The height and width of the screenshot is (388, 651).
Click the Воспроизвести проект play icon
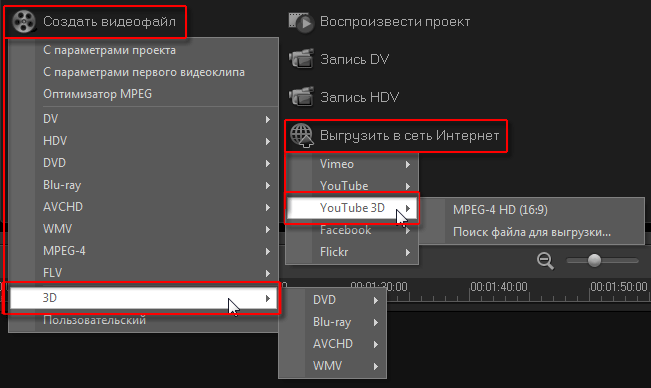tap(301, 22)
